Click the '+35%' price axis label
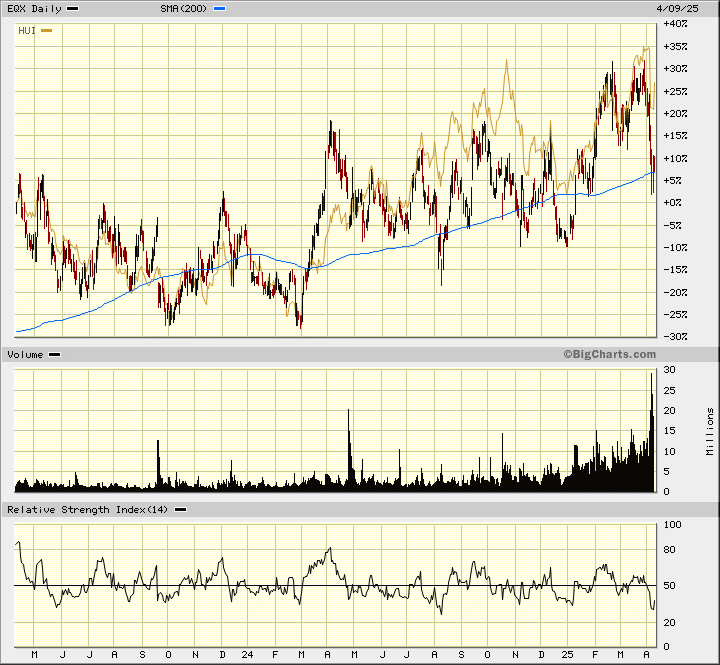Image resolution: width=720 pixels, height=665 pixels. coord(675,46)
